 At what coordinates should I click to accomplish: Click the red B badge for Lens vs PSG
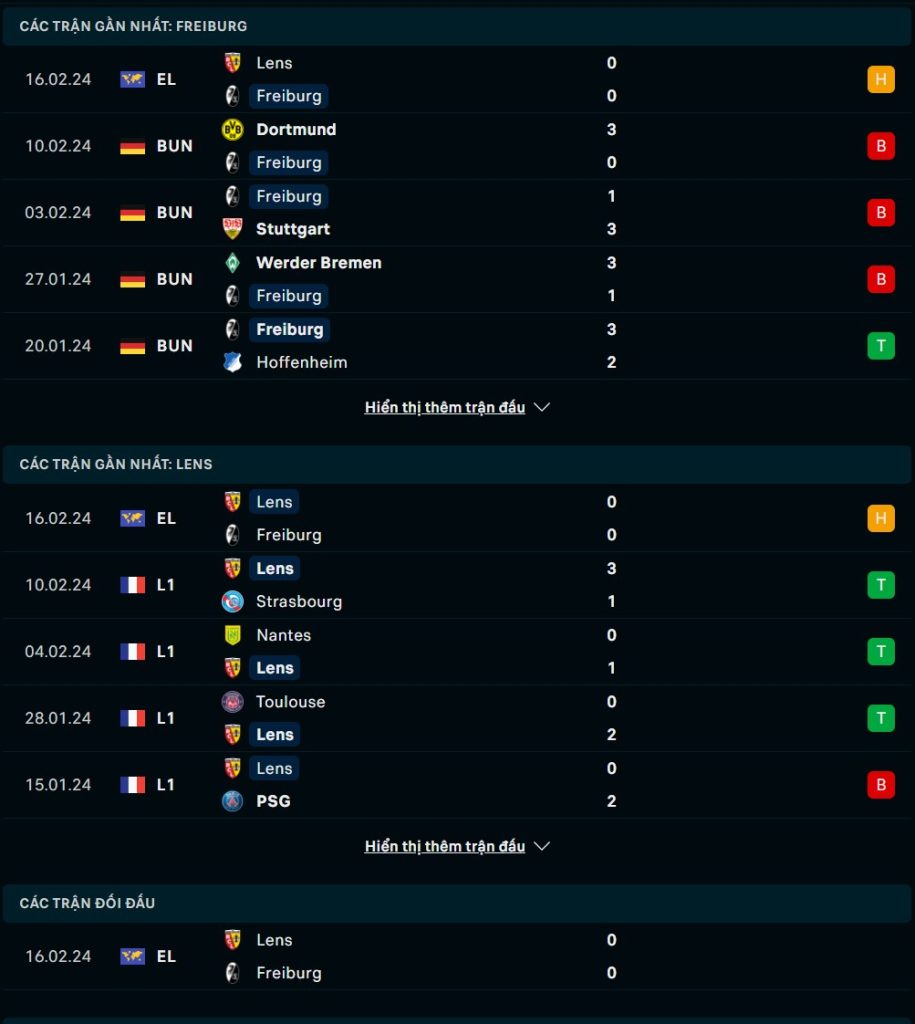pos(880,784)
